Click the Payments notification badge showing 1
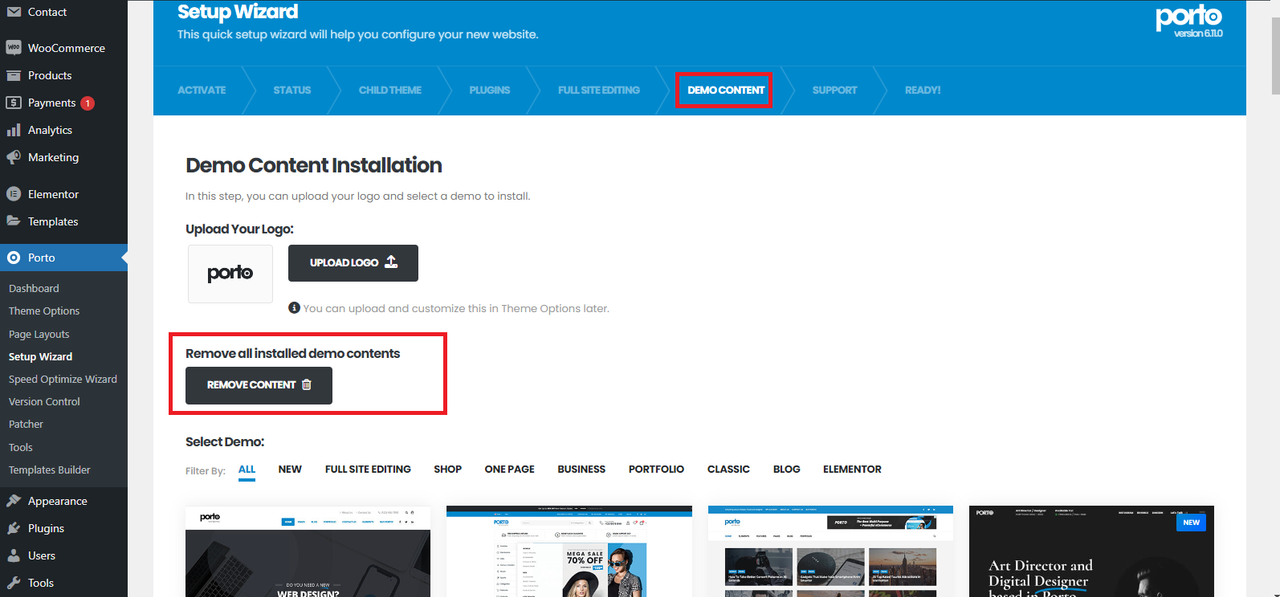1280x597 pixels. (x=88, y=103)
